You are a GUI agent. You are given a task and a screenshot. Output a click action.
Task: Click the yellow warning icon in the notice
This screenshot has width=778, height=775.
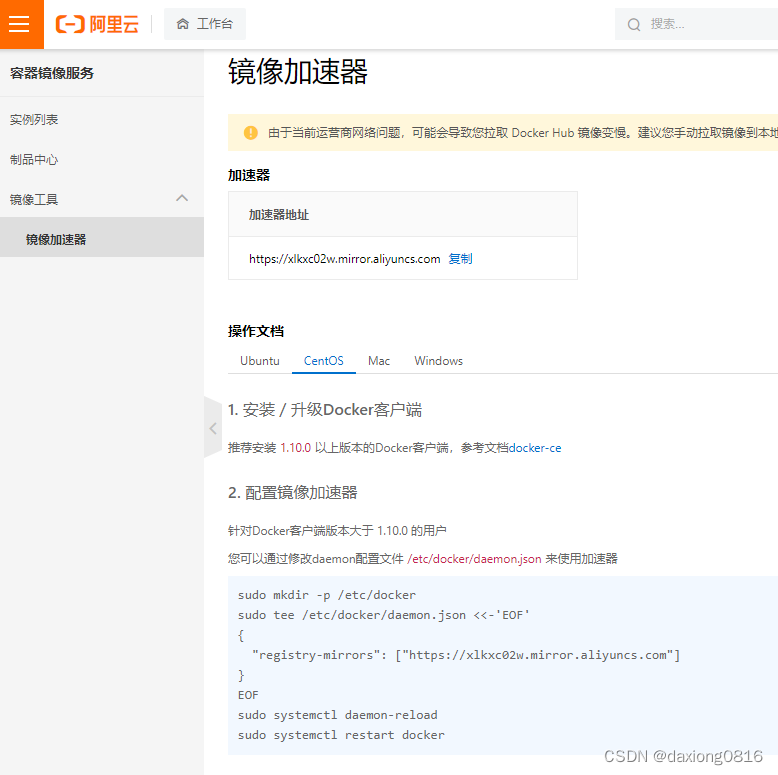(x=251, y=132)
